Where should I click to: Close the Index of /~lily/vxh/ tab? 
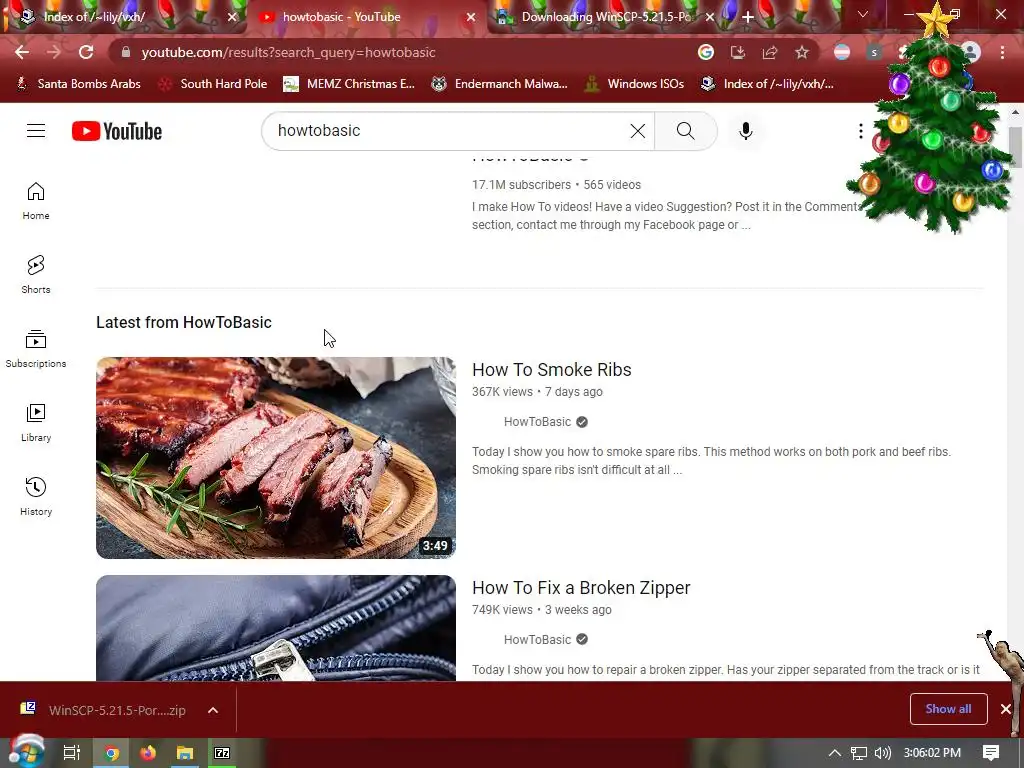tap(232, 17)
